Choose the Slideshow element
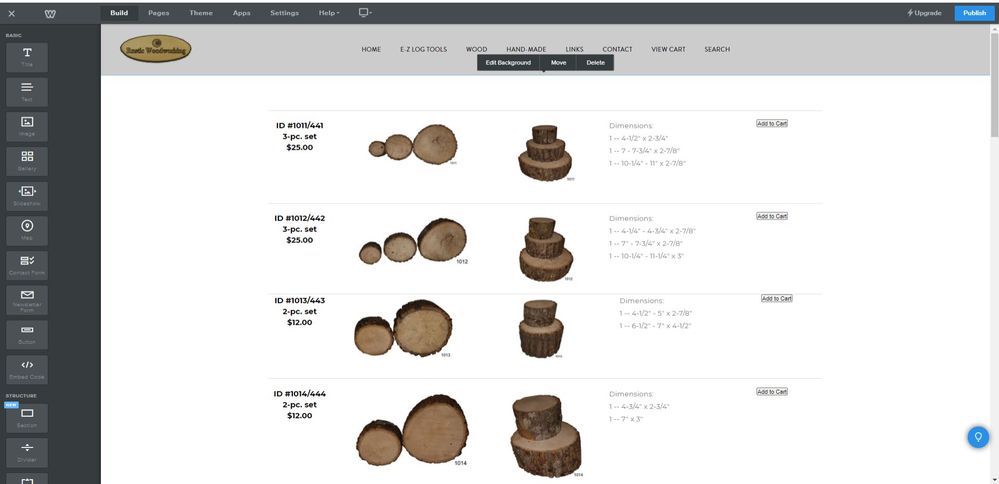Screen dimensions: 999x484 coord(27,194)
